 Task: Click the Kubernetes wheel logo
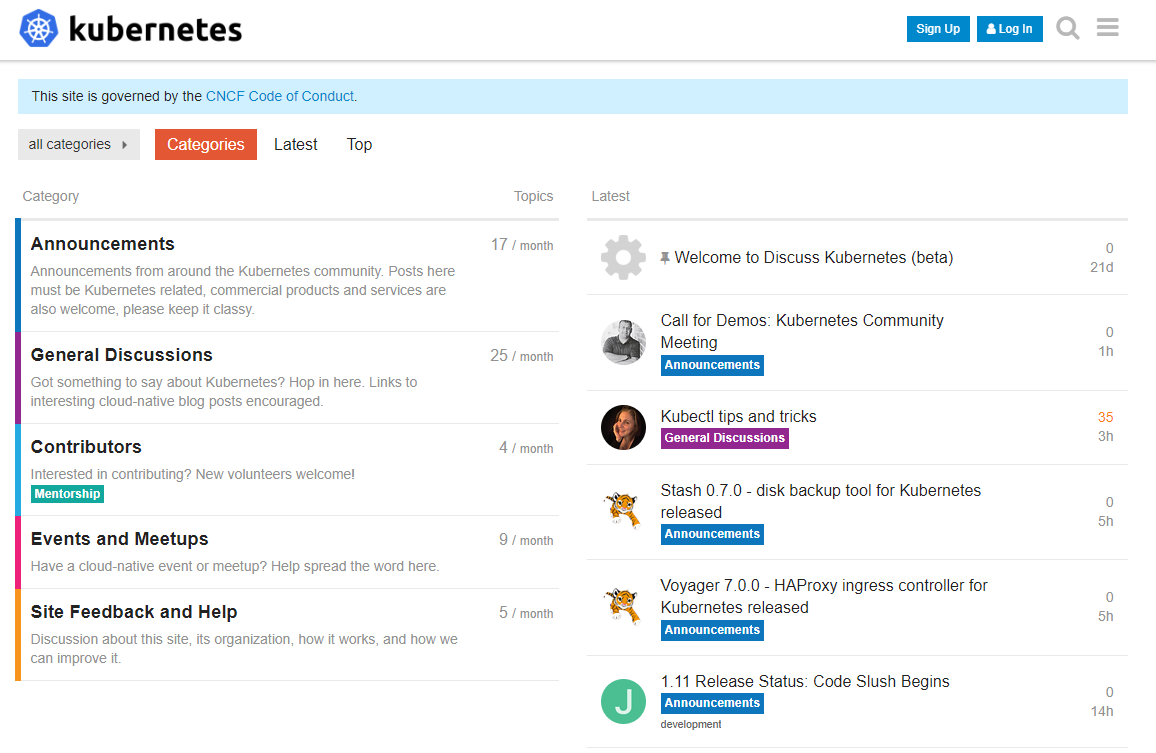coord(40,29)
